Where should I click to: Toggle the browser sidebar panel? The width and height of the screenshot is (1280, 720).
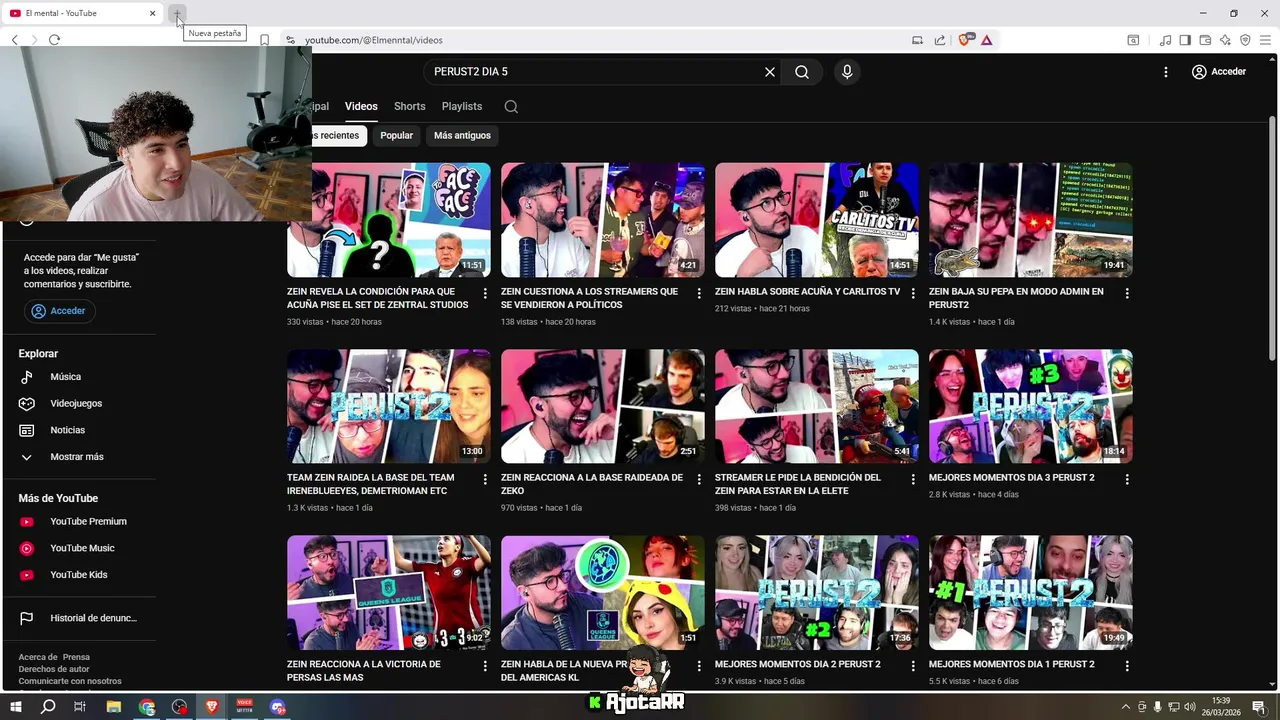1185,40
